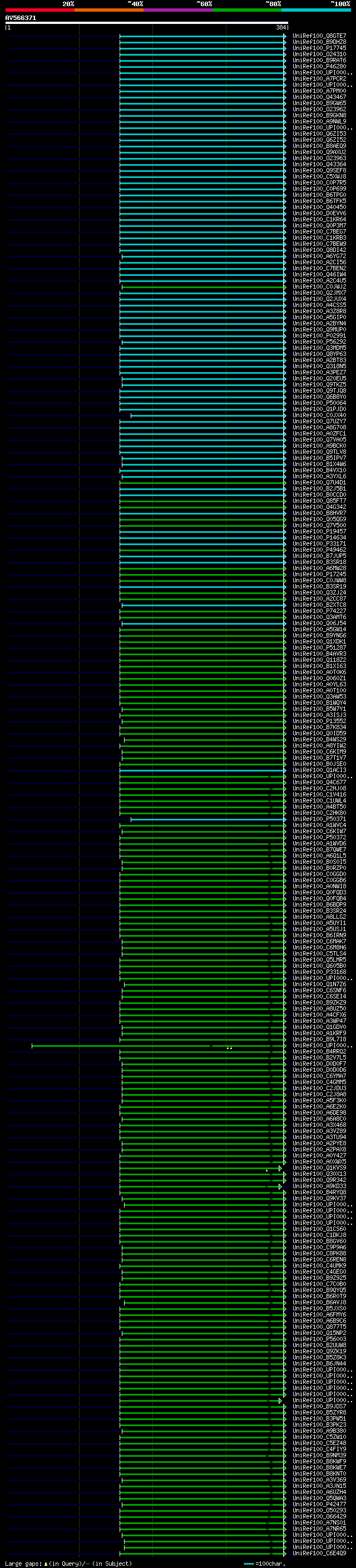Select hit UniRef100_Q40450
Image resolution: width=356 pixels, height=1568 pixels.
(319, 207)
